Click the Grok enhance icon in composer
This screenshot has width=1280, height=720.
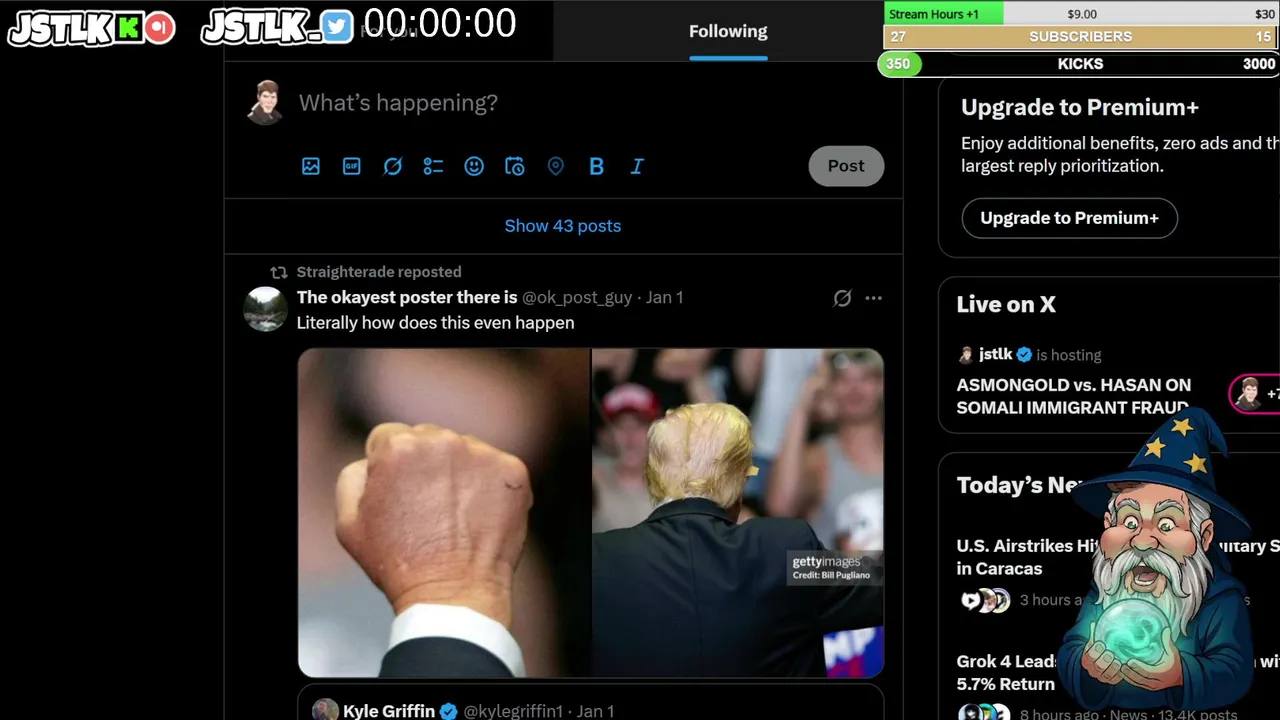(393, 166)
